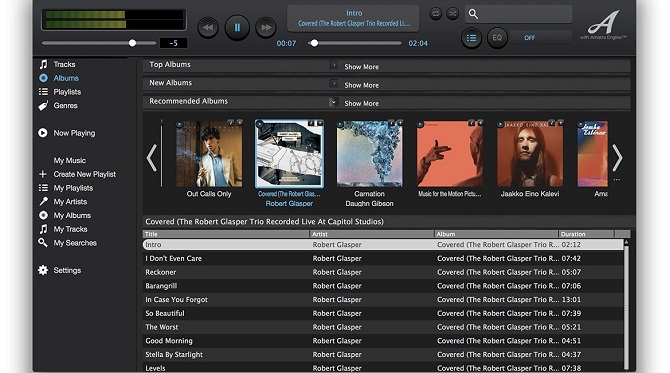Expand the Top Albums section arrow
Viewport: 670px width, 373px height.
[x=334, y=65]
